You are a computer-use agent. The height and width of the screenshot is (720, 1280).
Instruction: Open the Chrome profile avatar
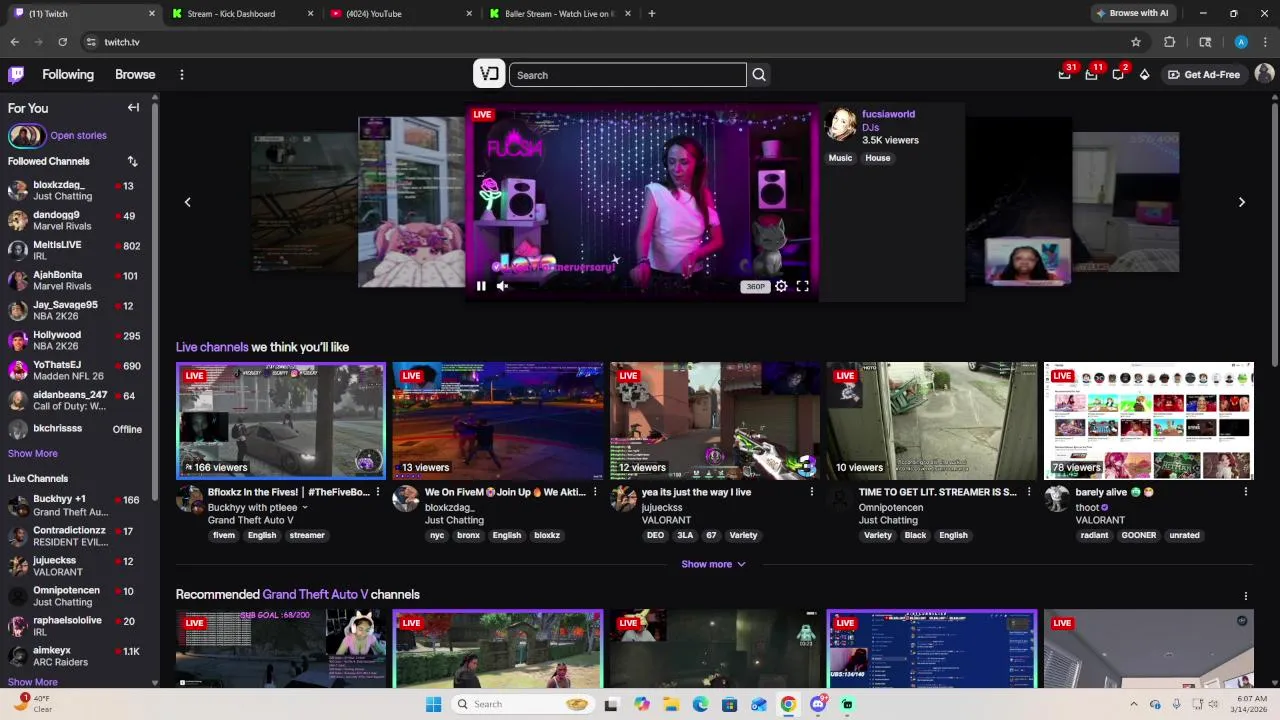point(1241,42)
